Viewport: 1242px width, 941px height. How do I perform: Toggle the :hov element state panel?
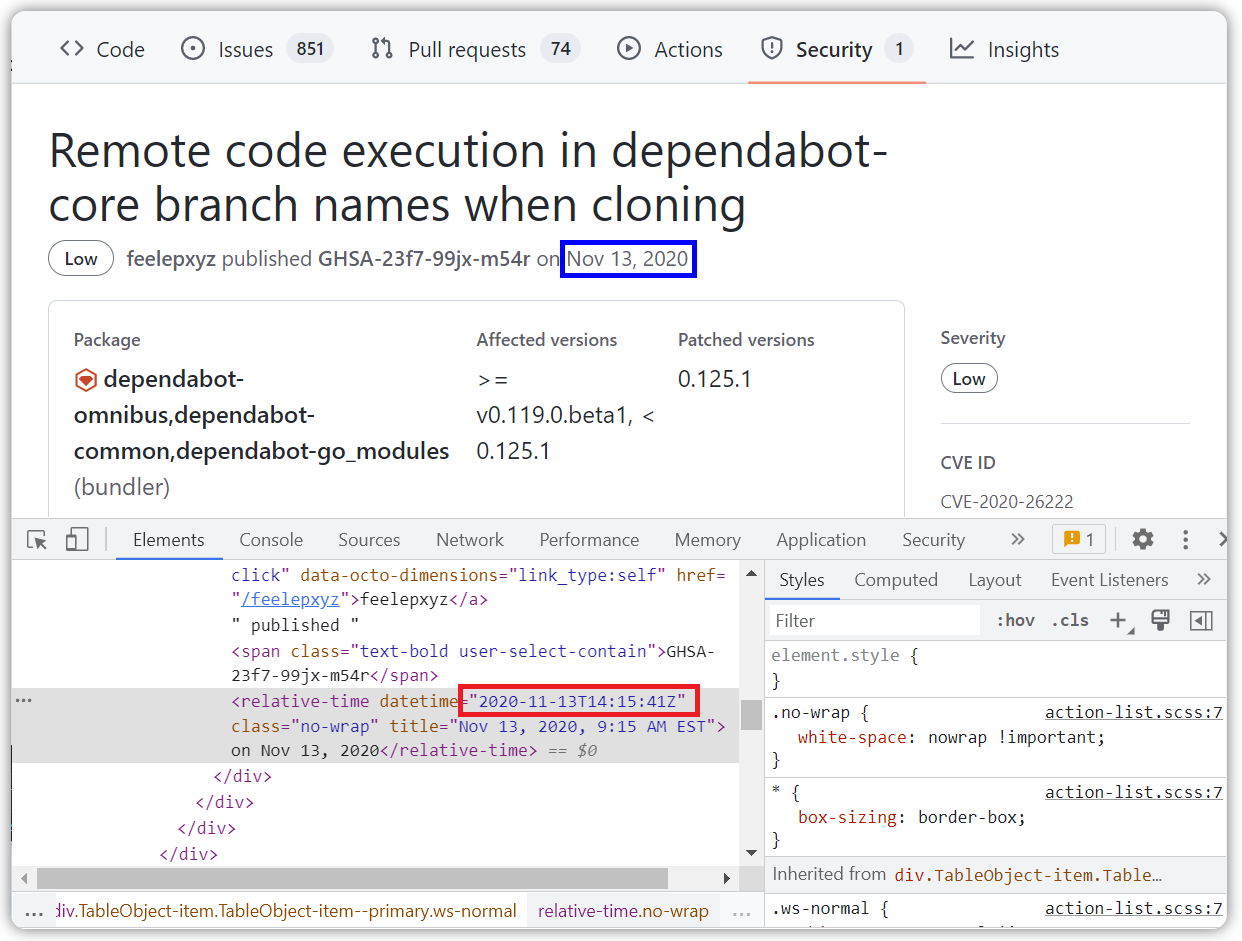[x=1015, y=621]
